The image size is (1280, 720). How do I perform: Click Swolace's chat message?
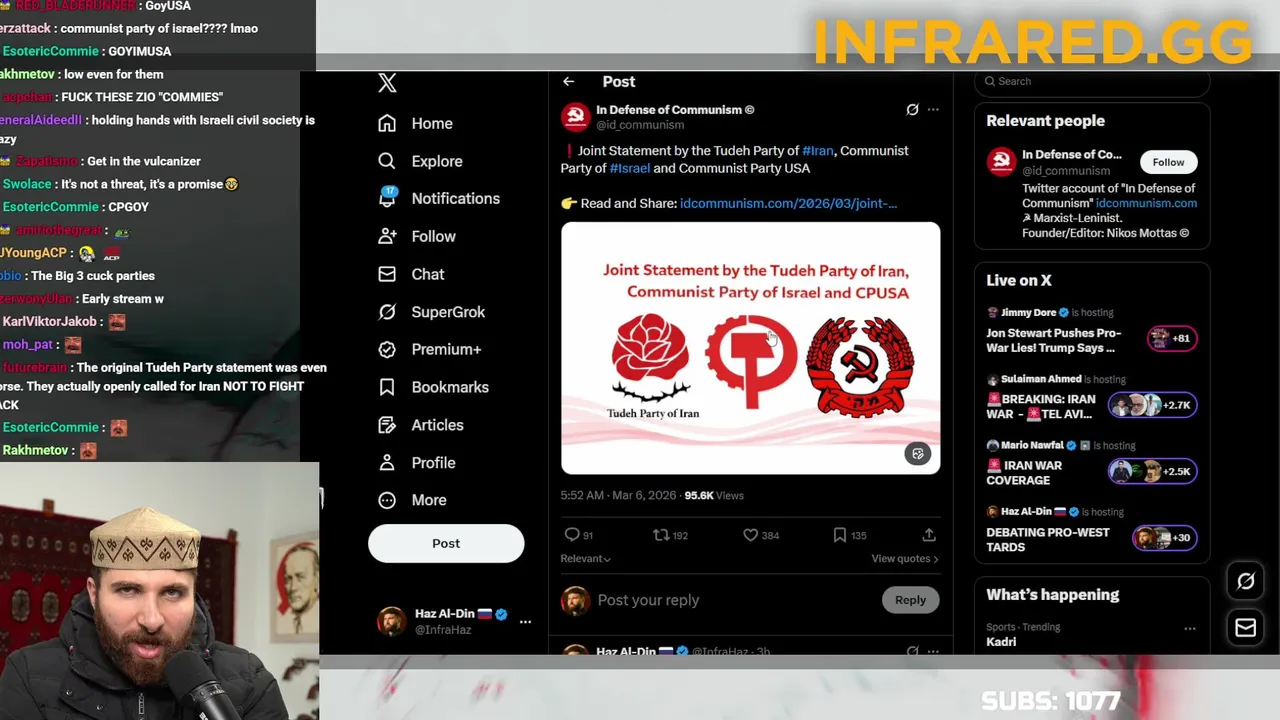119,184
